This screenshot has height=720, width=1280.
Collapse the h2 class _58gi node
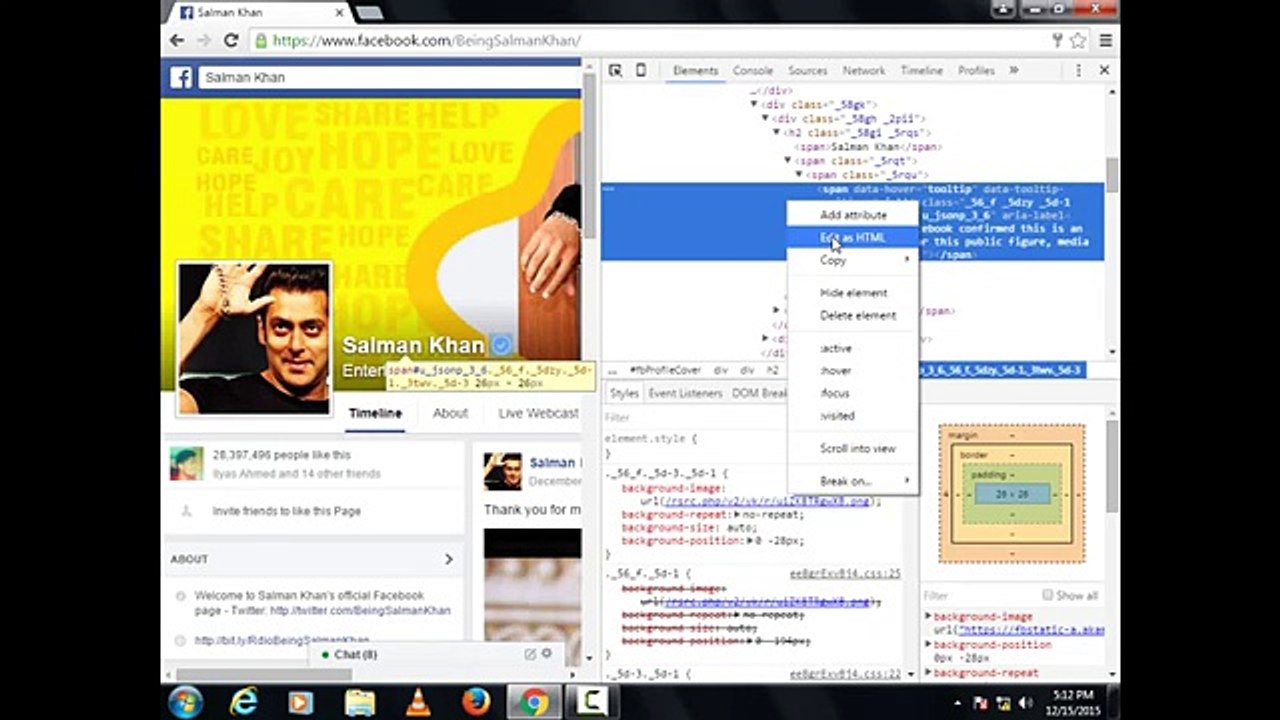(x=776, y=132)
